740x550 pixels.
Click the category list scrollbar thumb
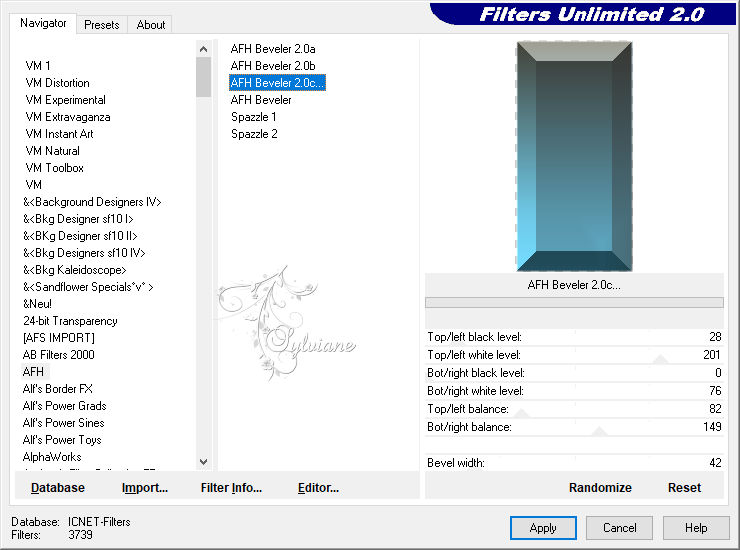click(x=203, y=77)
